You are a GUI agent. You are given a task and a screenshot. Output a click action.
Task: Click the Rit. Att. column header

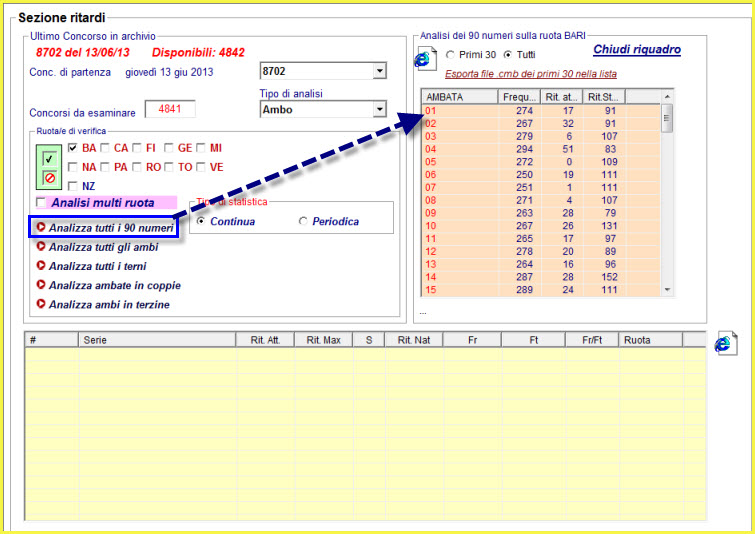[265, 340]
